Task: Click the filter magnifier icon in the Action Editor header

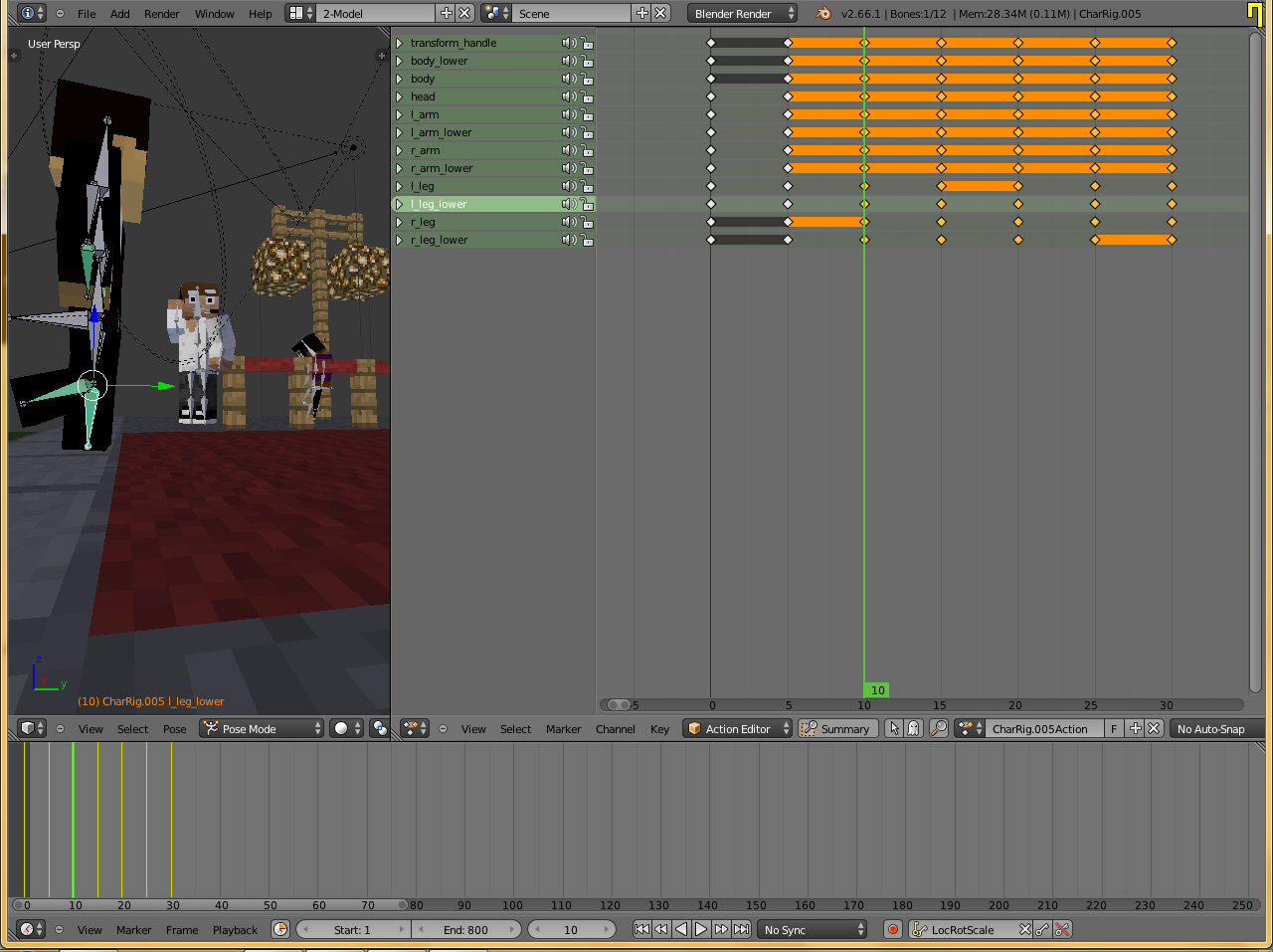Action: [x=938, y=728]
